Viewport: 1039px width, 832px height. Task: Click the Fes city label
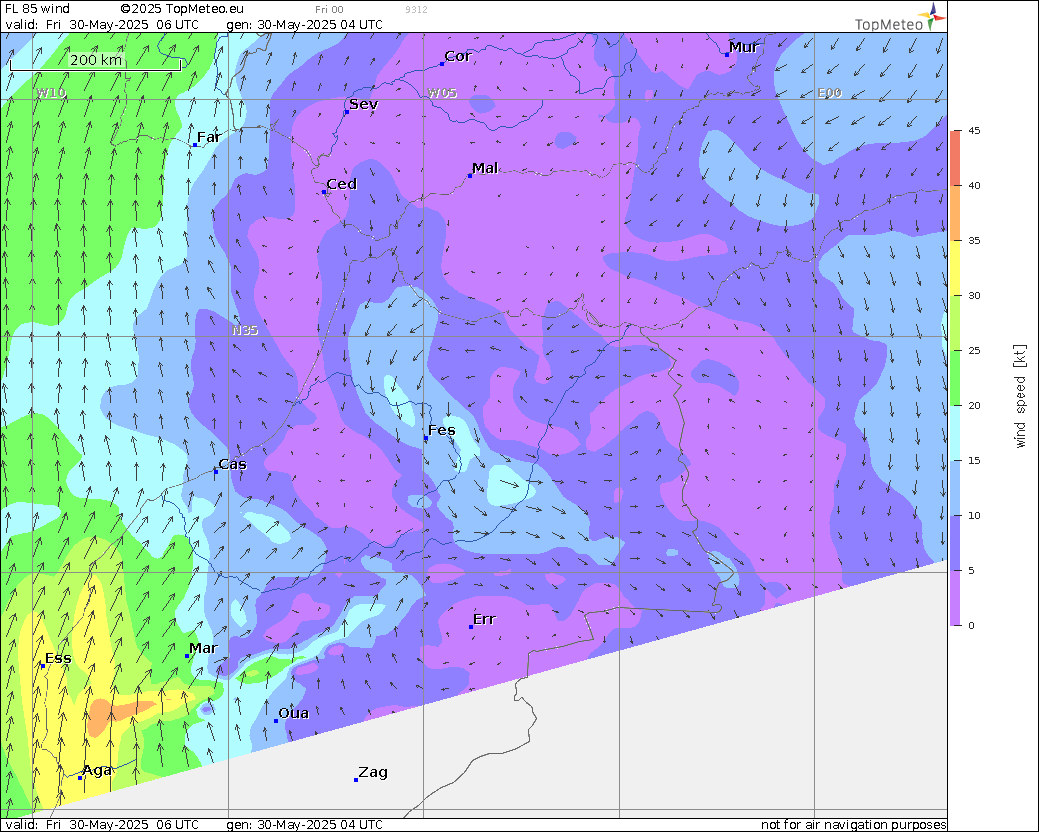[441, 431]
